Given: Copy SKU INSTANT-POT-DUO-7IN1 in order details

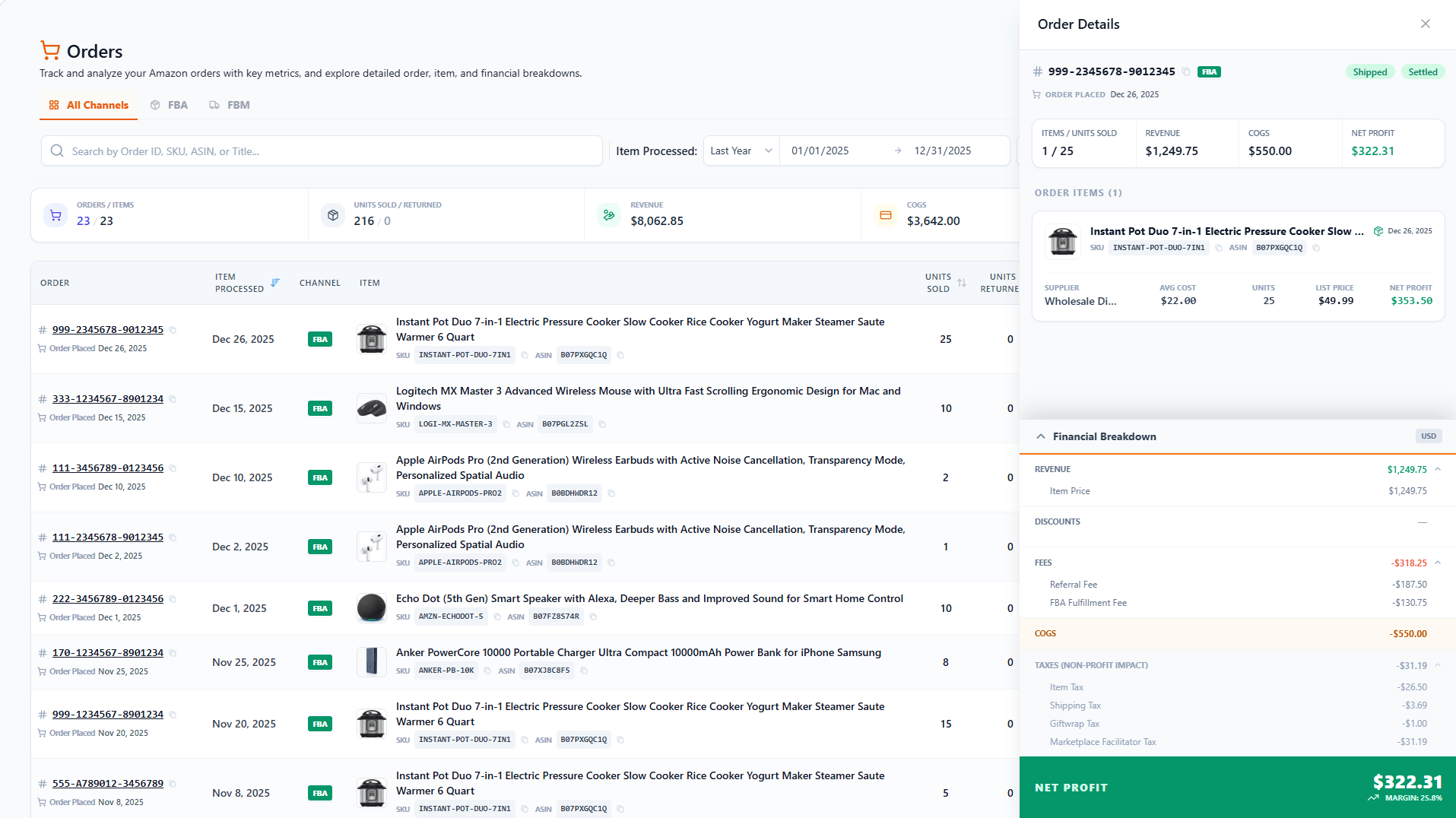Looking at the screenshot, I should (x=1219, y=248).
